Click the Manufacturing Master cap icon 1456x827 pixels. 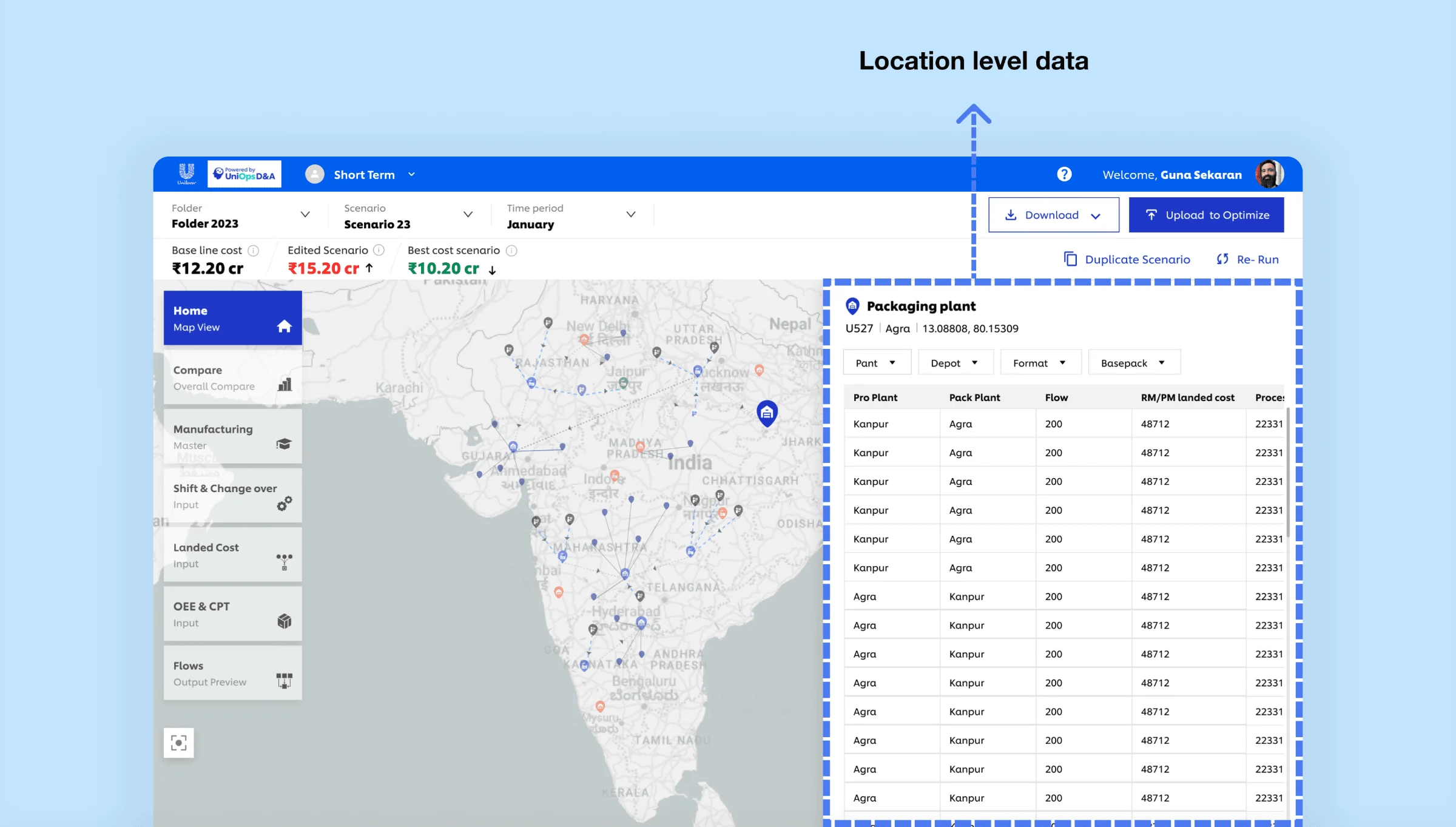284,444
